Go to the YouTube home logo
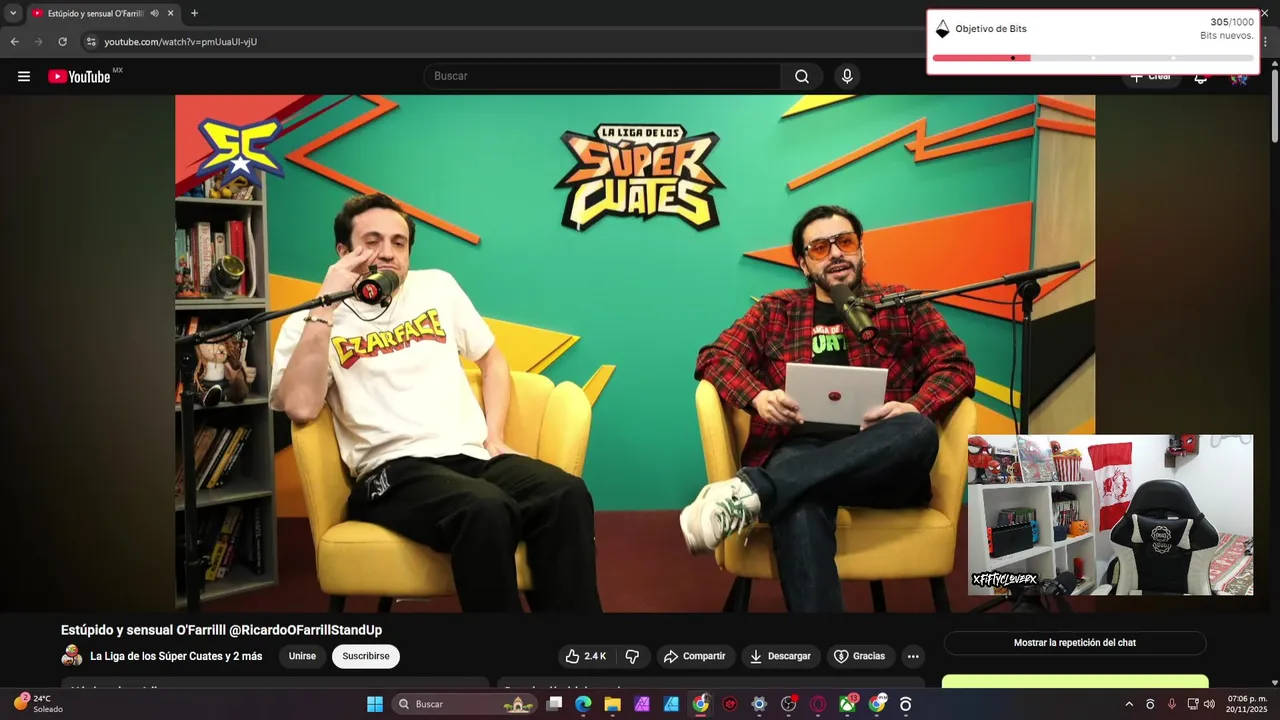This screenshot has width=1280, height=720. 80,76
